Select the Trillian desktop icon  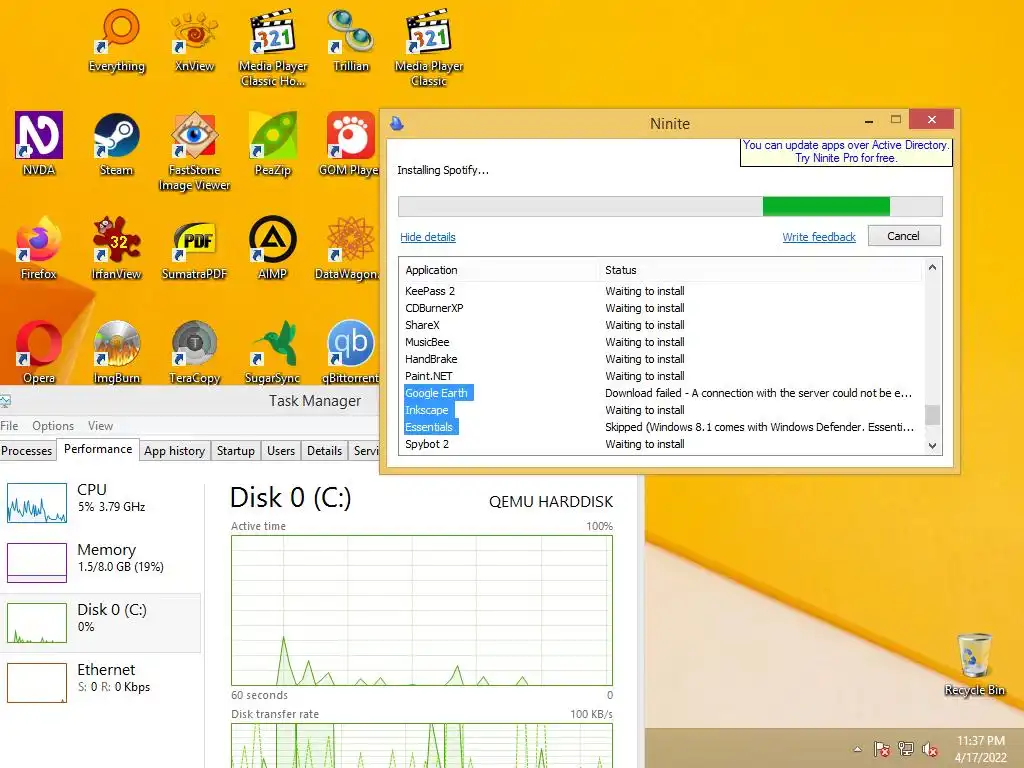(x=351, y=40)
